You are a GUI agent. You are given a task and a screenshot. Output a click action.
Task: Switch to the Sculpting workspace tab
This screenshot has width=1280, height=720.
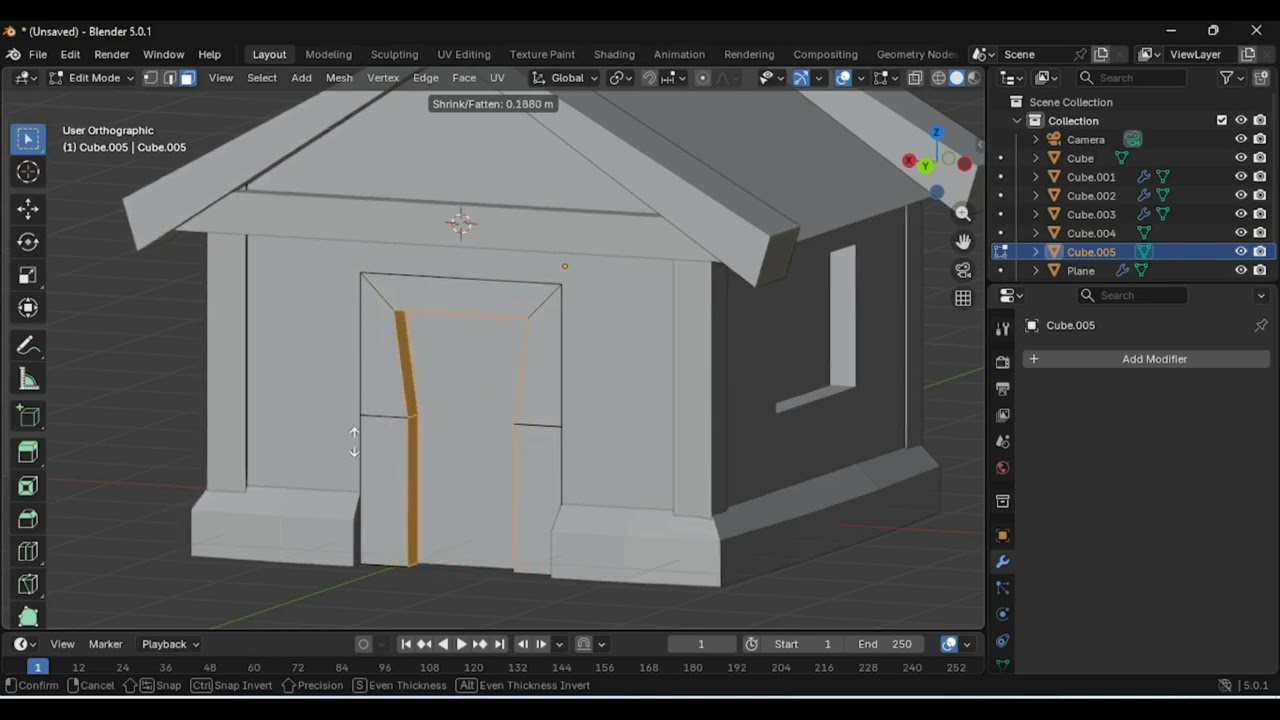[394, 54]
